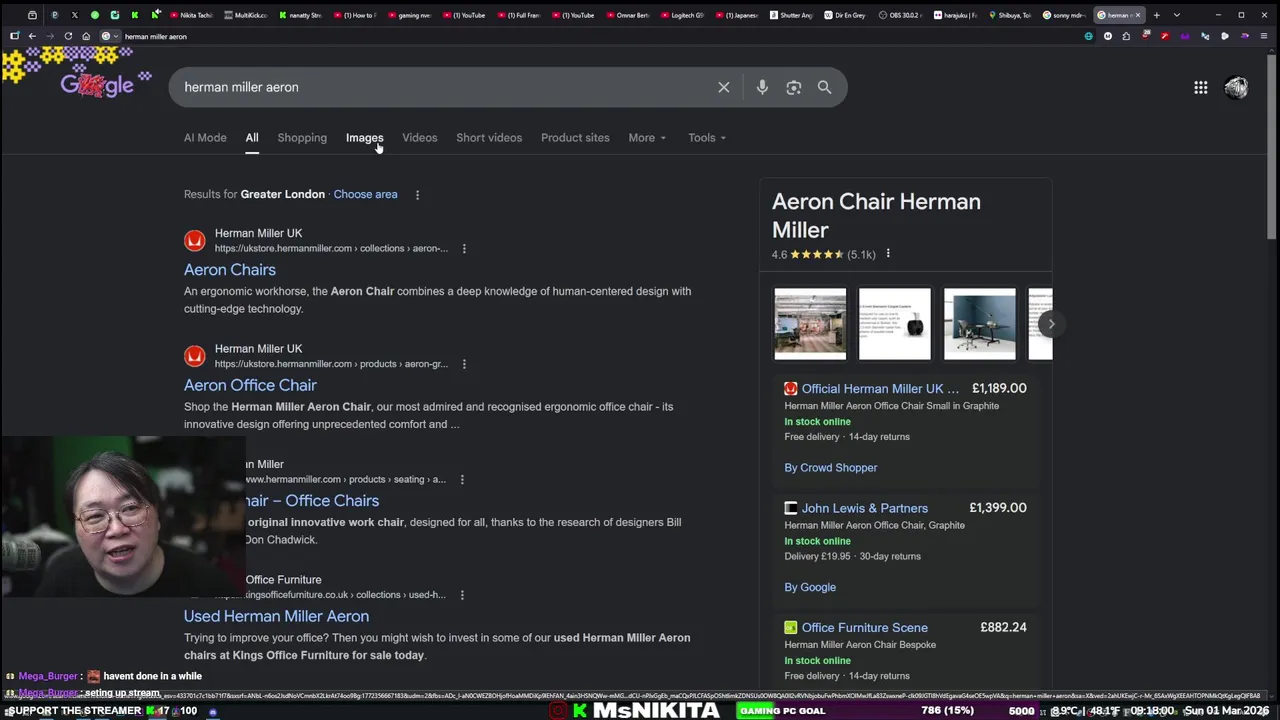Click the browser address bar text
This screenshot has width=1280, height=720.
pos(156,36)
